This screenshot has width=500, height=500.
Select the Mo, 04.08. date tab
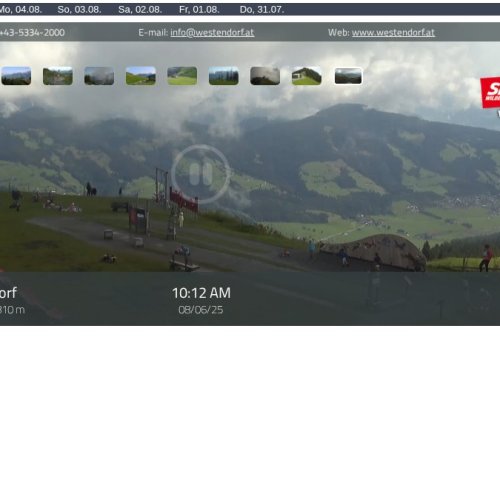tap(21, 10)
